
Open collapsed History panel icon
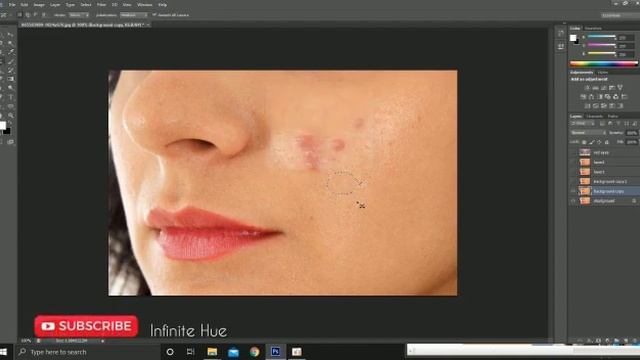pyautogui.click(x=561, y=33)
